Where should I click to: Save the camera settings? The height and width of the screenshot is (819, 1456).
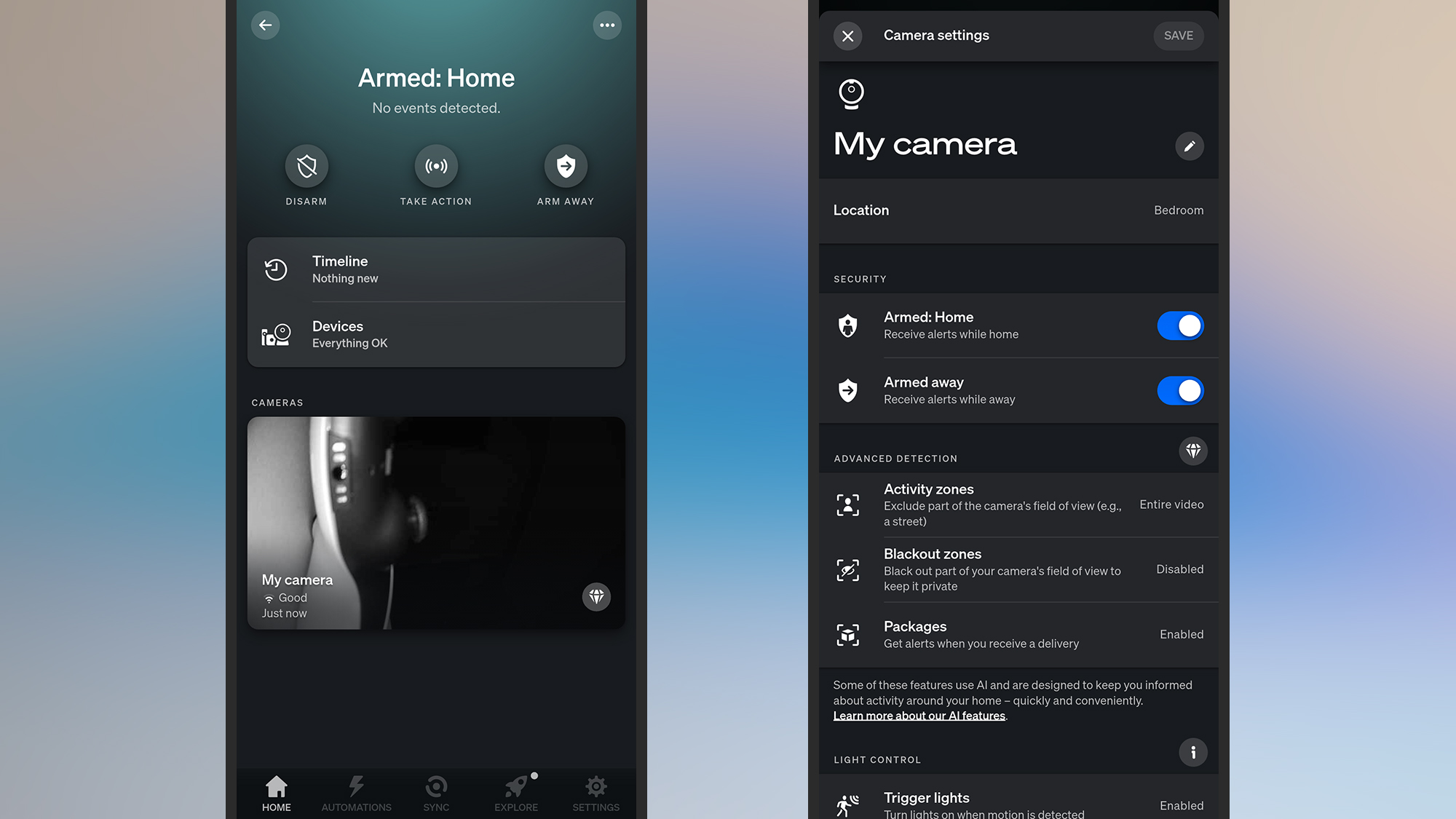click(1178, 35)
